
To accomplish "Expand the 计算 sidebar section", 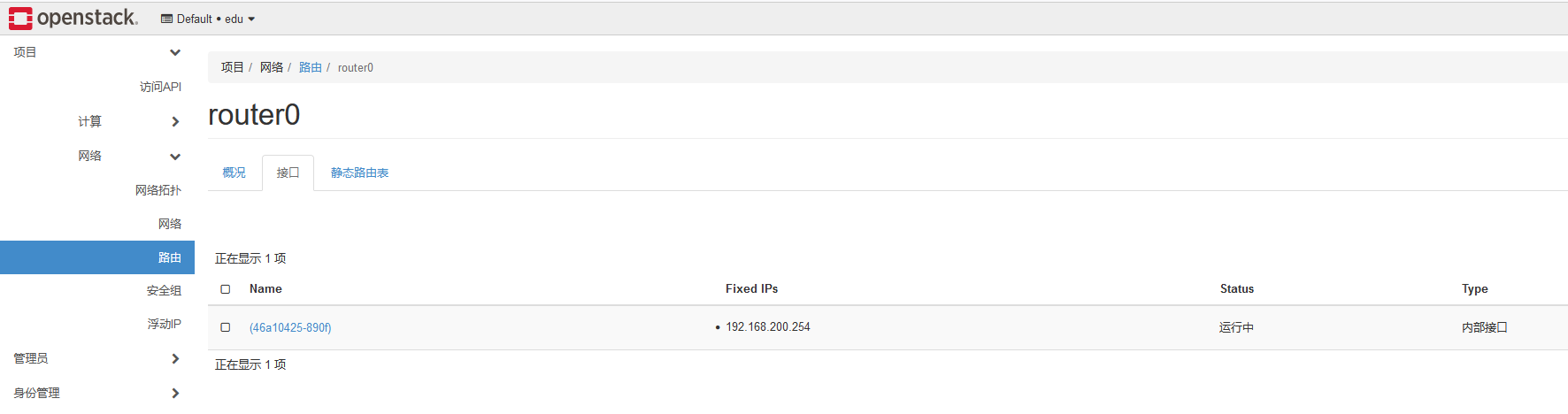I will (x=175, y=121).
